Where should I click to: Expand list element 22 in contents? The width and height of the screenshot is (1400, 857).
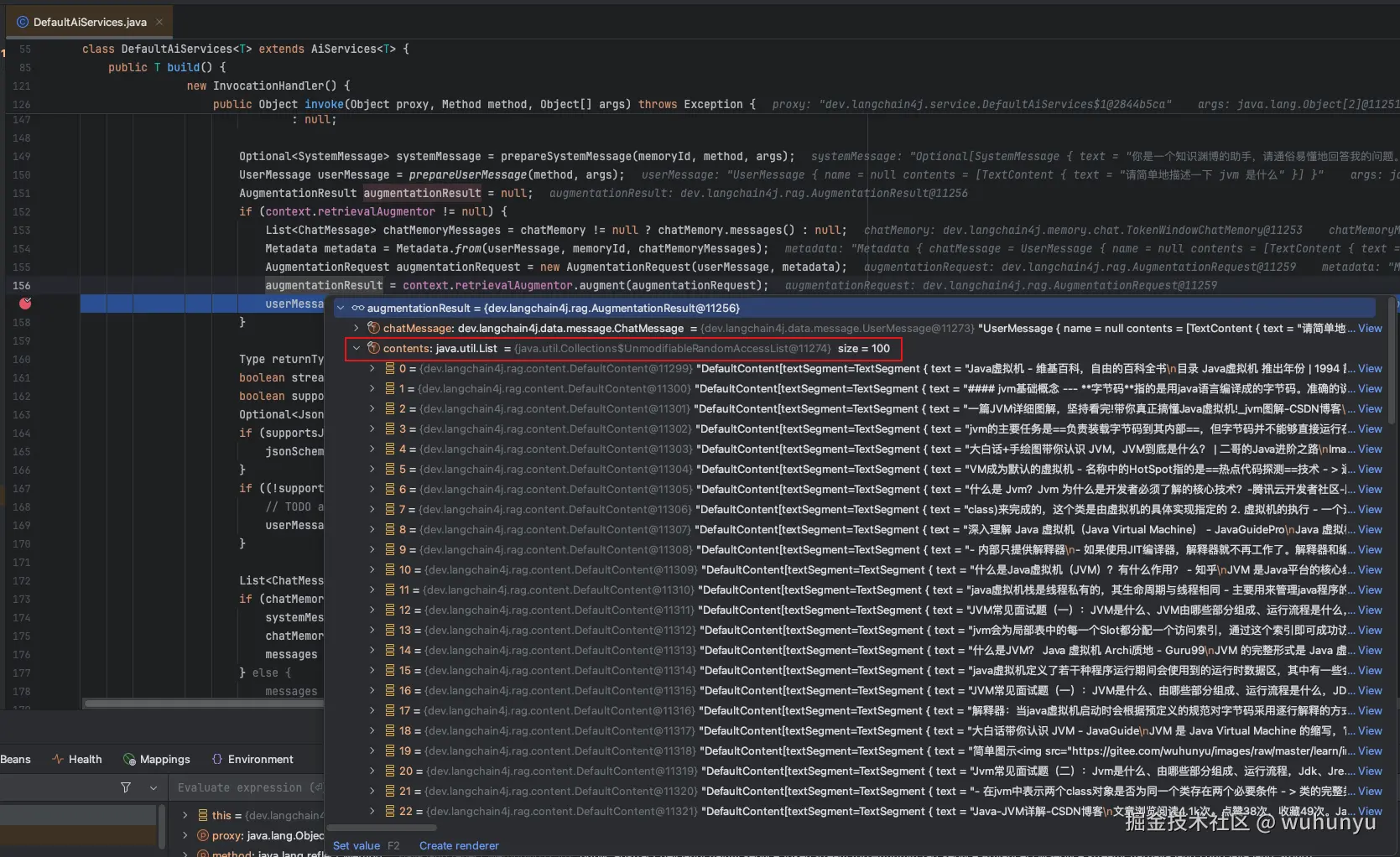coord(372,811)
